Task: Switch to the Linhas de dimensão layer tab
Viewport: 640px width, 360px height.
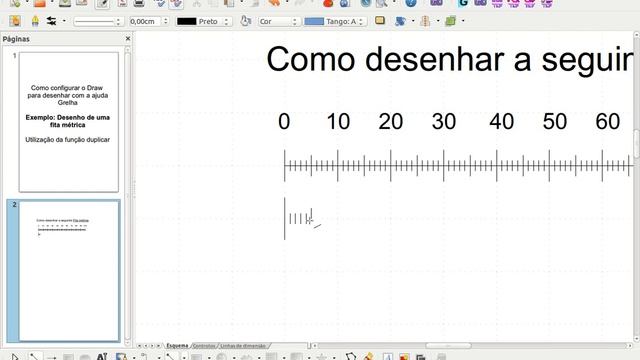Action: click(x=243, y=346)
